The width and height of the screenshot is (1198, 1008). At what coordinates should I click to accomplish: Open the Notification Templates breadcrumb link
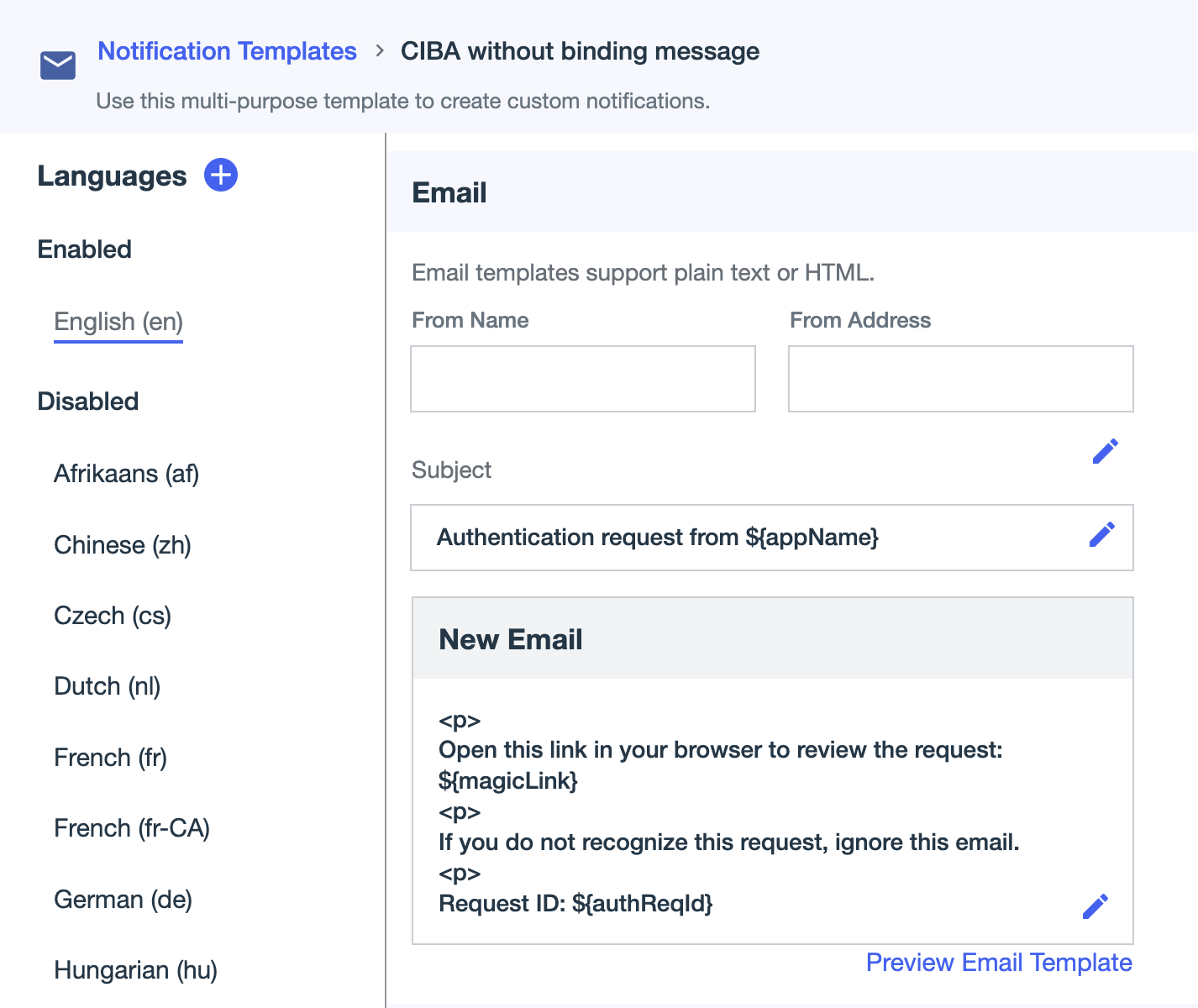227,51
